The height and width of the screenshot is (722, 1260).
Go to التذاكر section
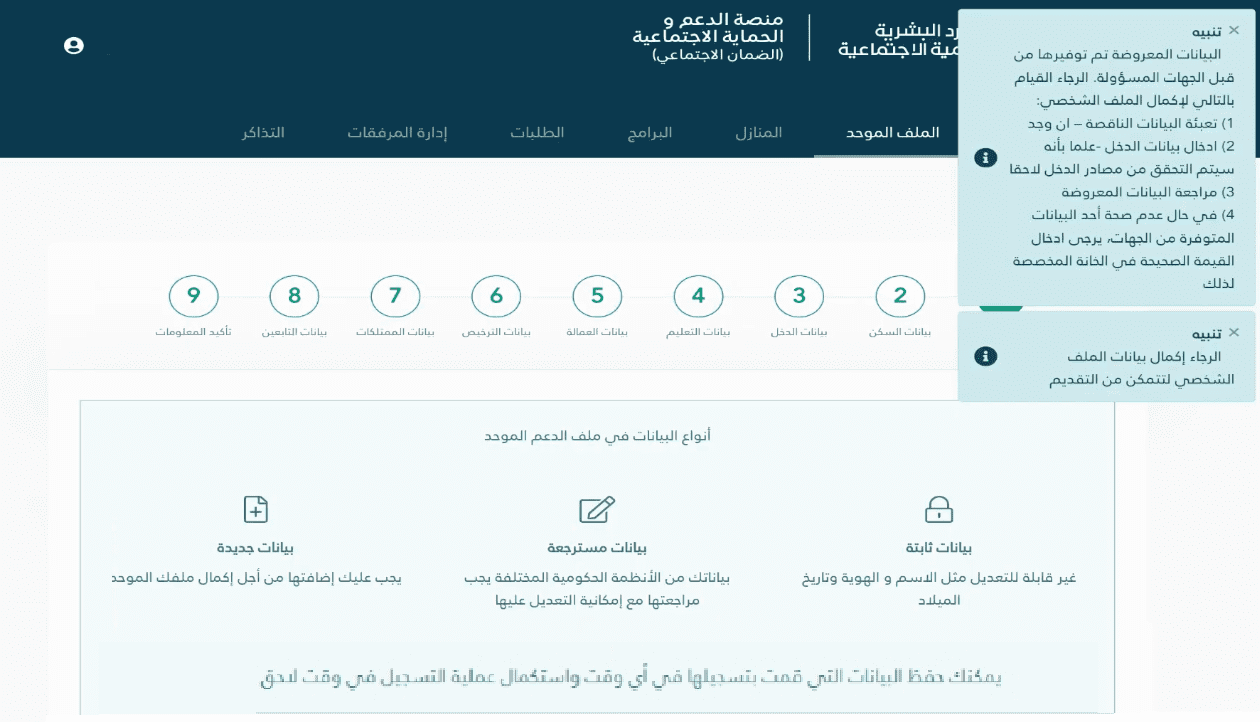(x=265, y=131)
